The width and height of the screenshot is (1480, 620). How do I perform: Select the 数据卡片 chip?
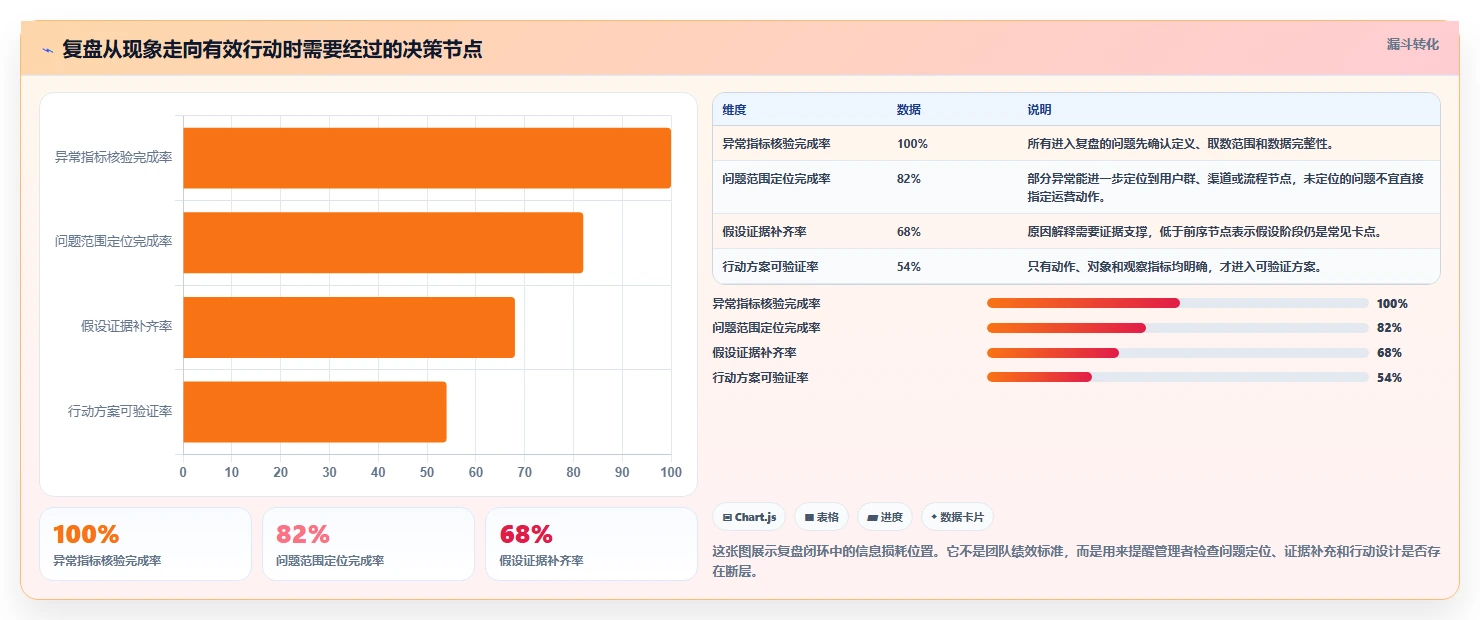pyautogui.click(x=957, y=517)
